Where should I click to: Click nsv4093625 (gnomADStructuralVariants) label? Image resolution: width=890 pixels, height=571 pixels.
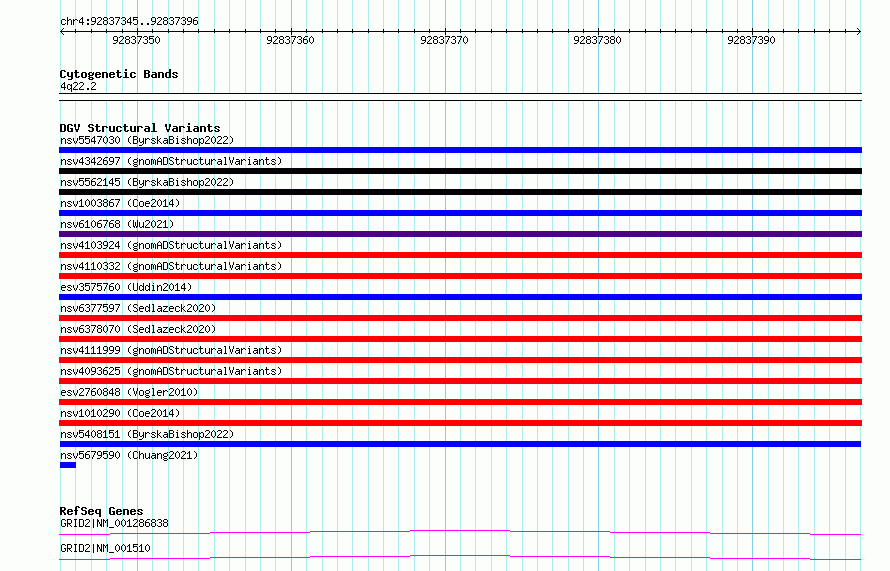(171, 371)
